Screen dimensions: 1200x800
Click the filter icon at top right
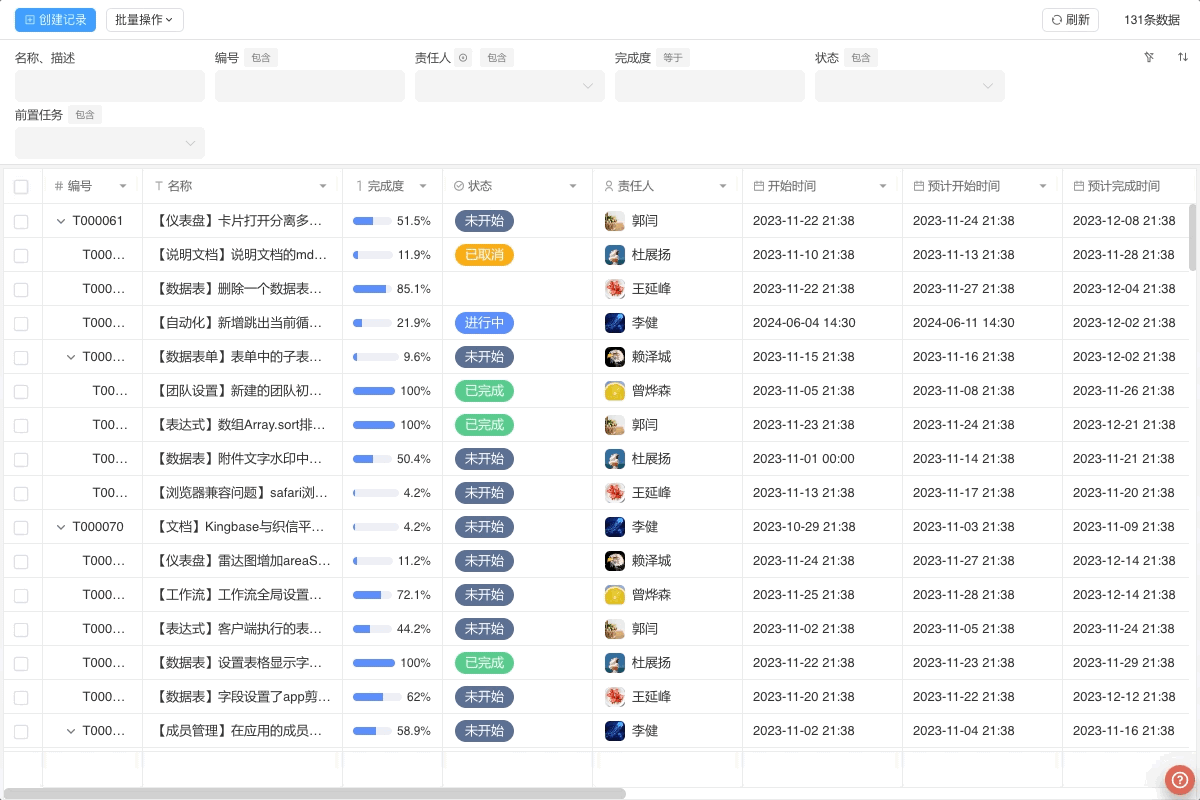coord(1149,57)
